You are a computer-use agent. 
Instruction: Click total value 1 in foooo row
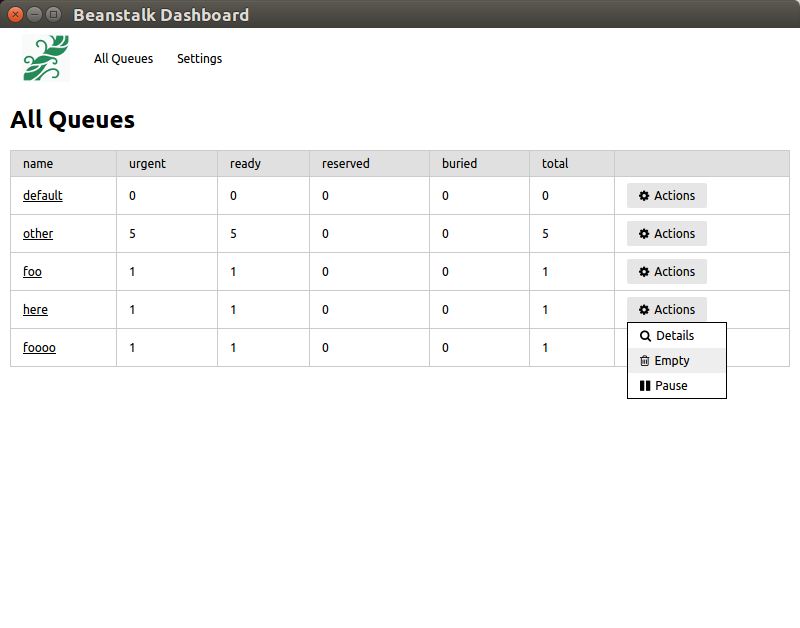(x=545, y=348)
